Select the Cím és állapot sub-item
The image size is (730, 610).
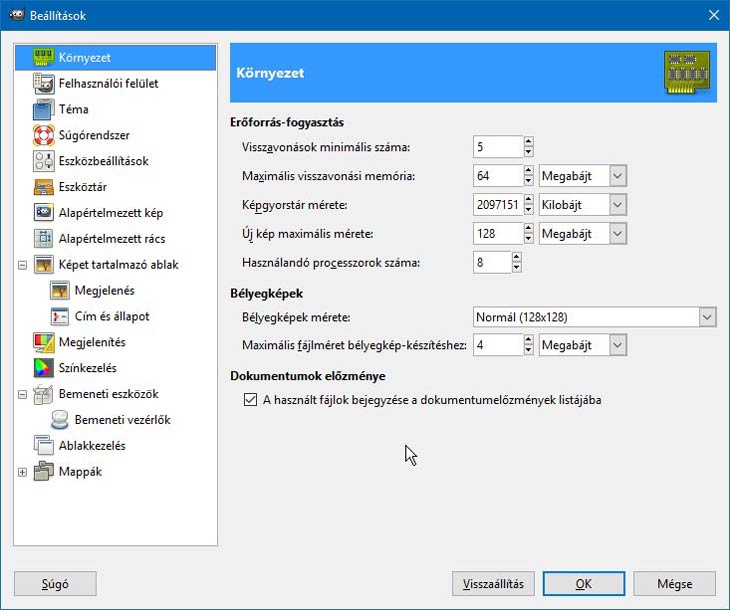tap(111, 316)
